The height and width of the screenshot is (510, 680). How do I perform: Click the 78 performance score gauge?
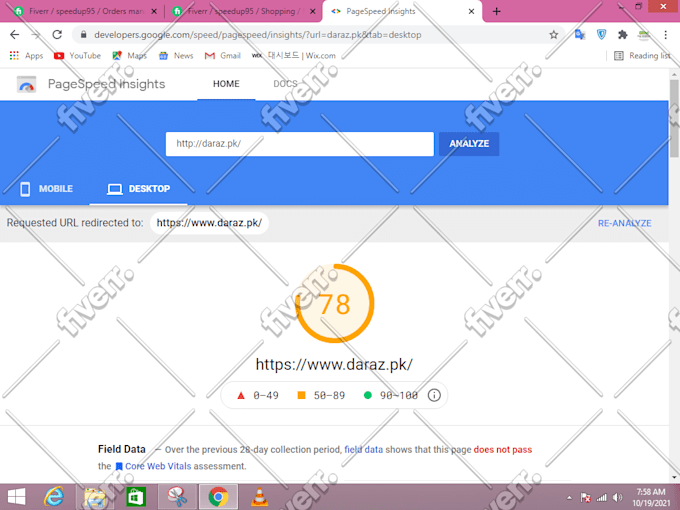[x=334, y=303]
